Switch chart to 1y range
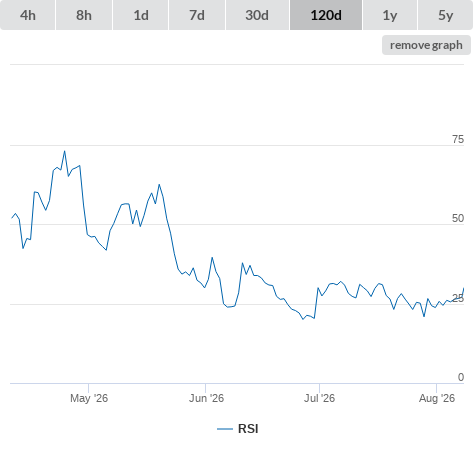This screenshot has height=455, width=474. tap(390, 15)
